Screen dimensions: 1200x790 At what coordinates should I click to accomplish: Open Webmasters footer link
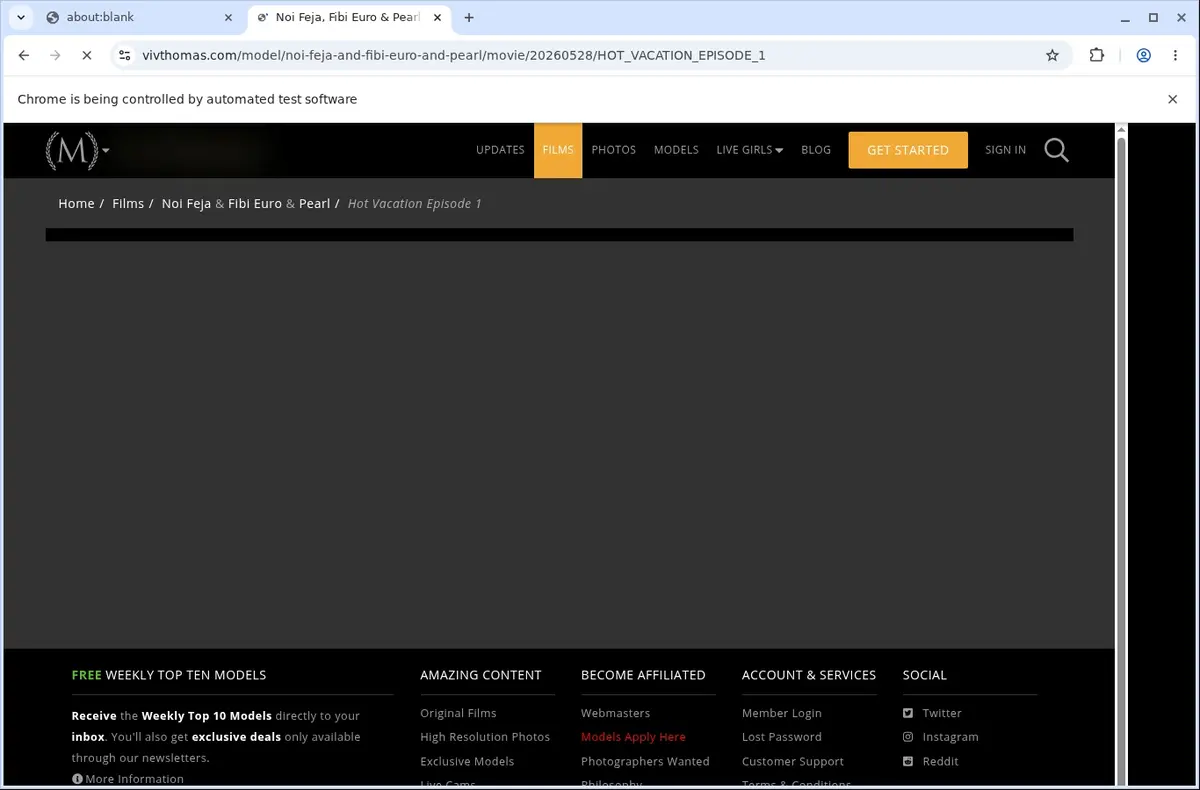pyautogui.click(x=615, y=713)
